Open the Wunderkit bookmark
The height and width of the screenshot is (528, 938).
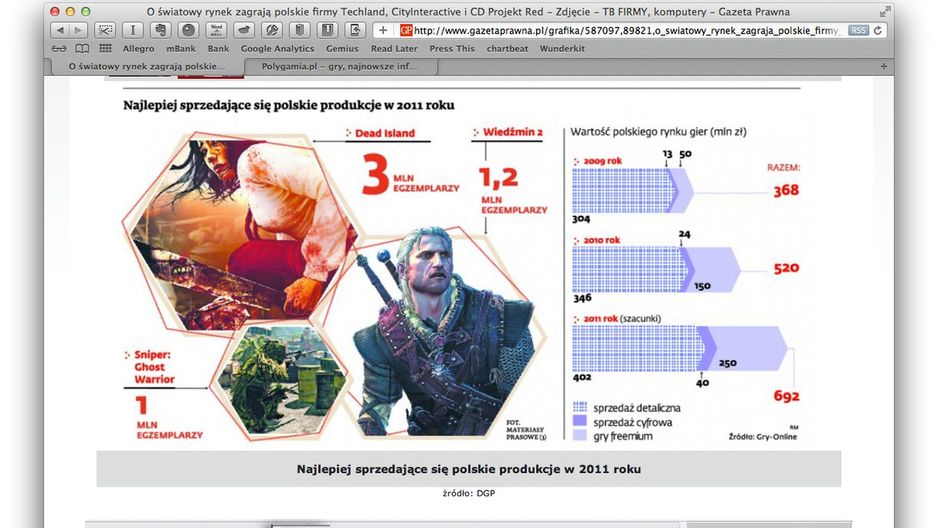click(562, 48)
